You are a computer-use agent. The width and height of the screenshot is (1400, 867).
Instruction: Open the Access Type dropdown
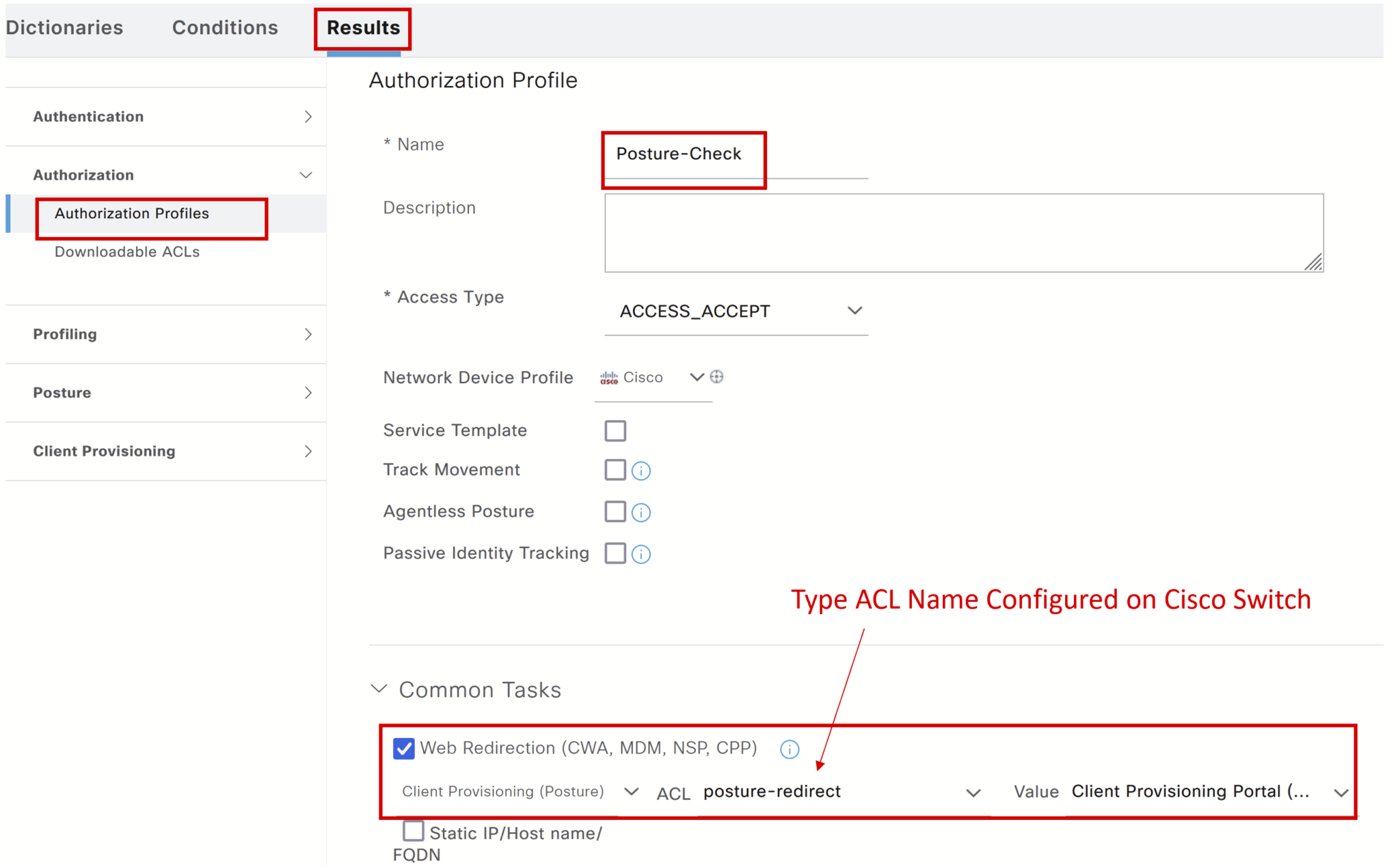click(x=855, y=311)
